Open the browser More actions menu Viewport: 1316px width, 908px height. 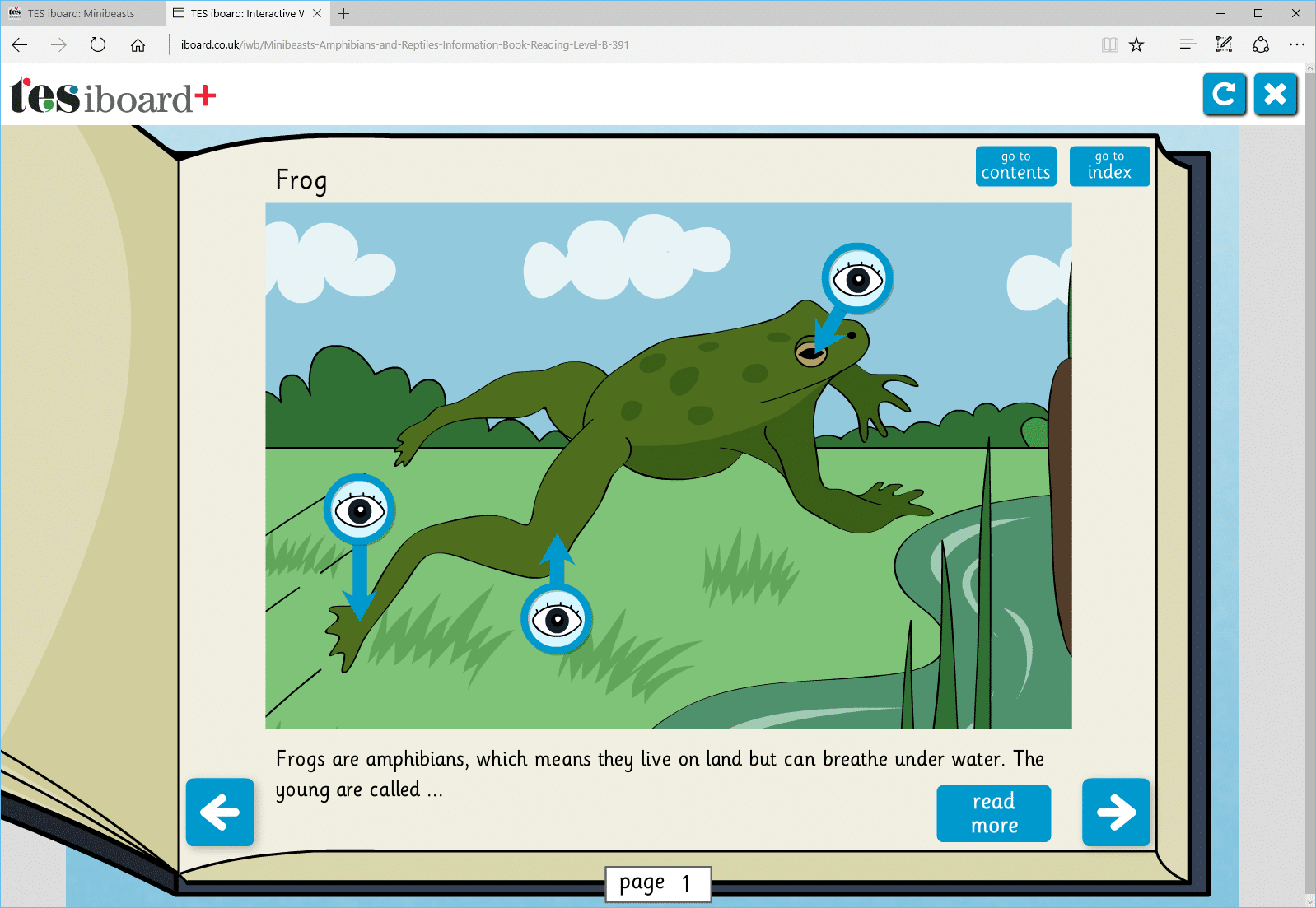click(1297, 45)
